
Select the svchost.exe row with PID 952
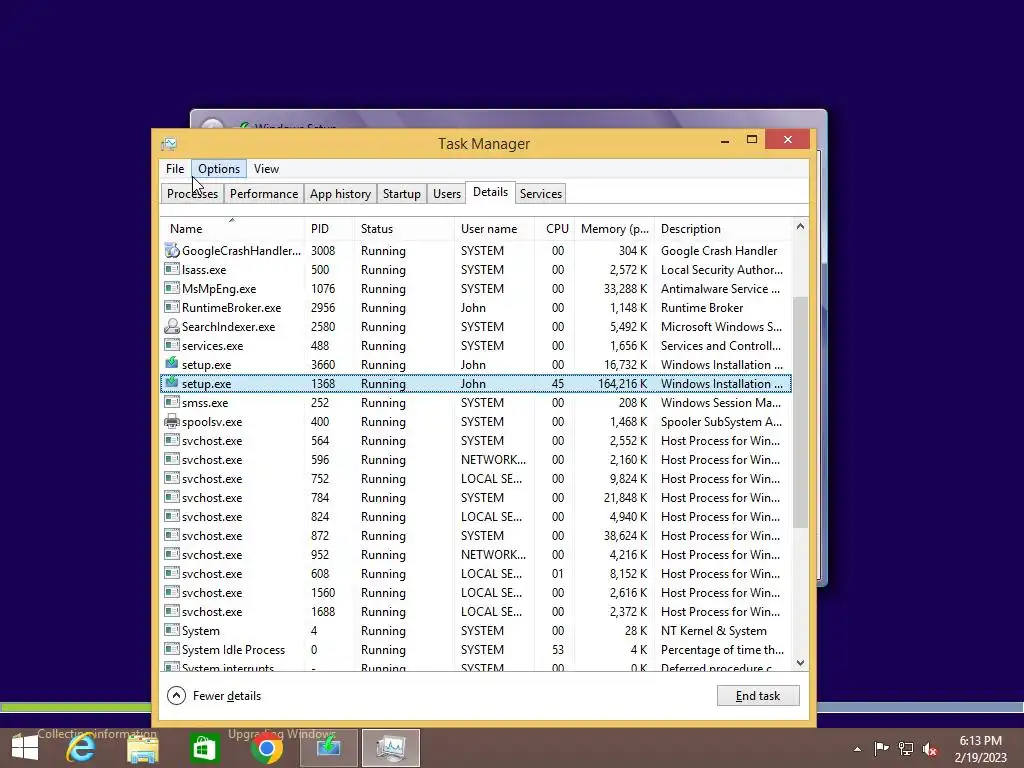[x=475, y=554]
